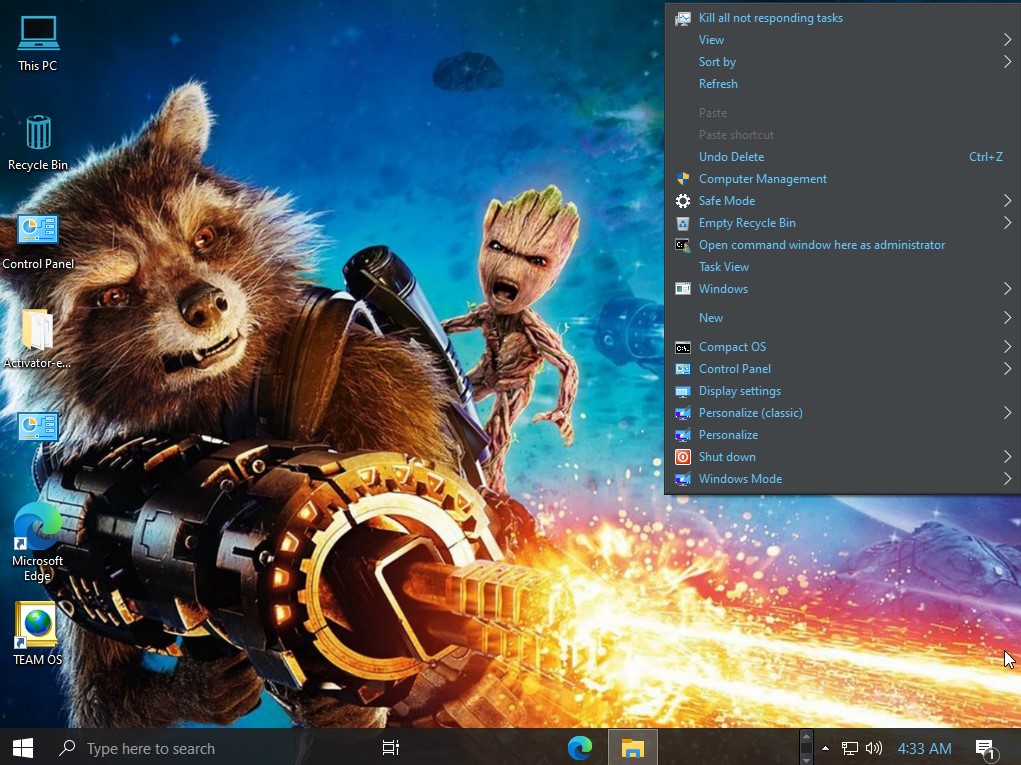Expand the Shut down submenu arrow
This screenshot has width=1021, height=765.
(x=1007, y=457)
